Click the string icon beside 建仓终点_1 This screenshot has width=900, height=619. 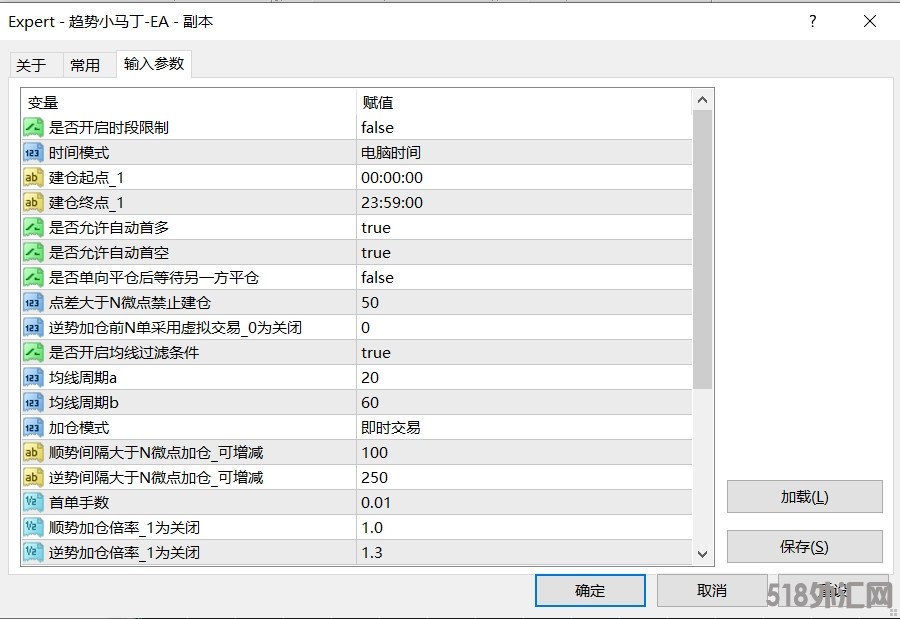point(33,202)
